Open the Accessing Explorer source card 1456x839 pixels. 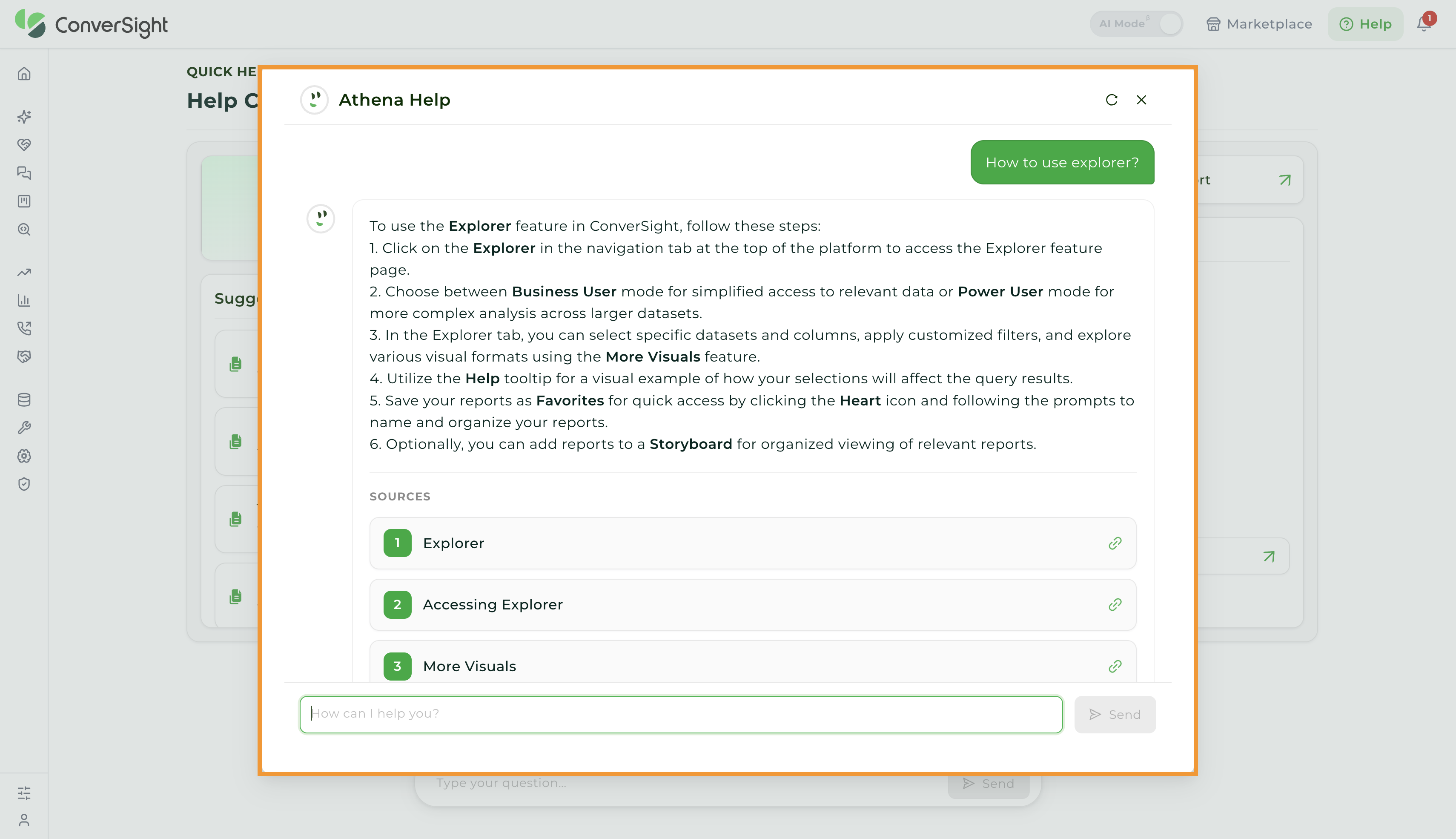tap(752, 604)
